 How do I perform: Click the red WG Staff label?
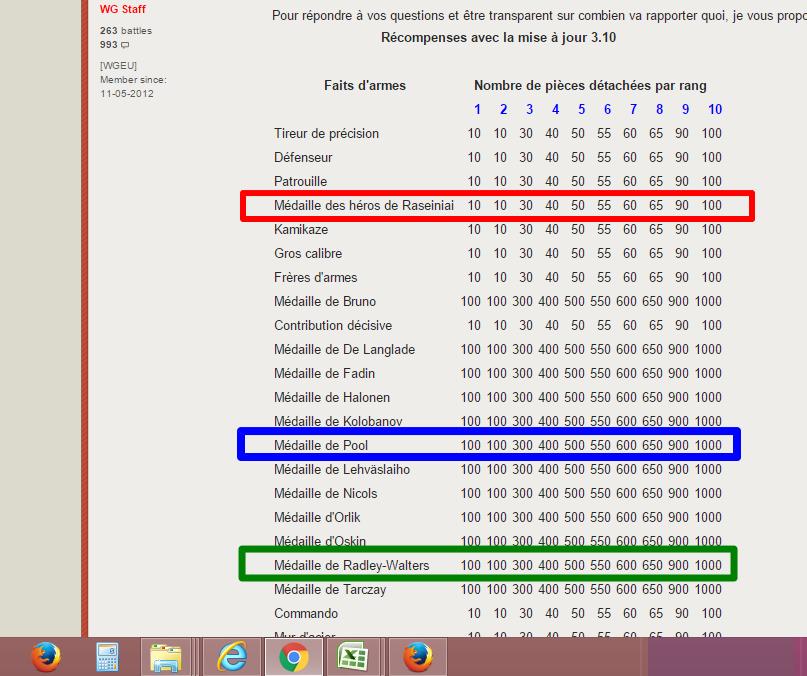coord(122,9)
